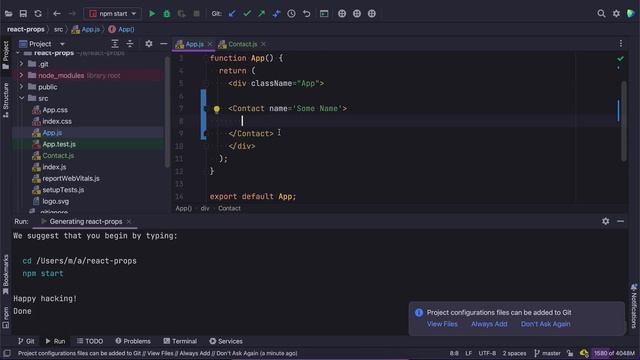Click src in breadcrumb path
This screenshot has width=640, height=360.
[x=58, y=29]
